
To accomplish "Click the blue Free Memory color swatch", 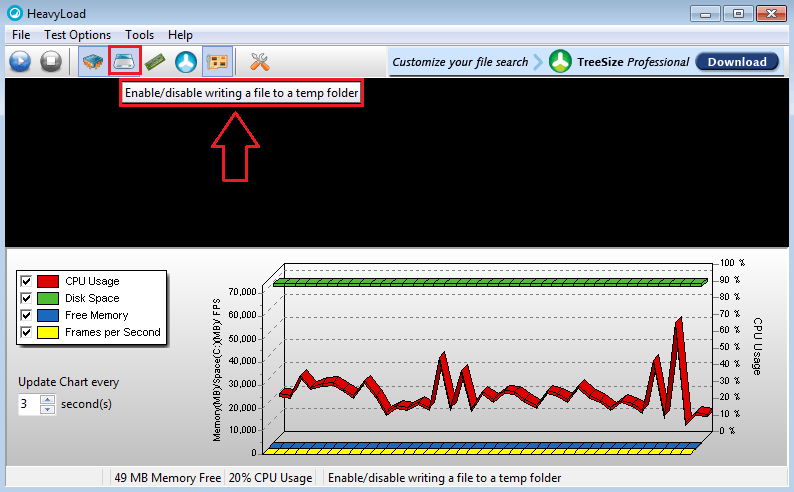I will point(48,315).
